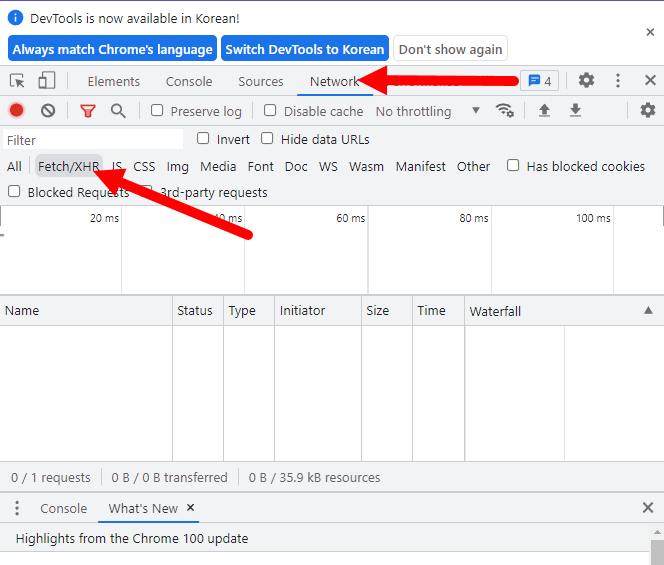Select the inspect element picker icon
The height and width of the screenshot is (565, 664).
[17, 80]
